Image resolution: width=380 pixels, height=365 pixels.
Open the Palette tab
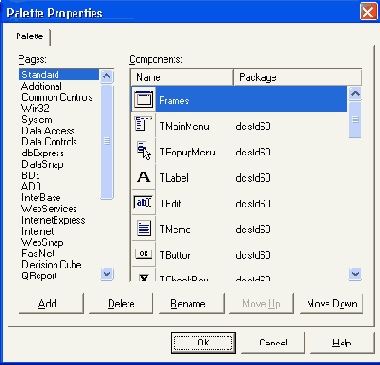coord(30,36)
